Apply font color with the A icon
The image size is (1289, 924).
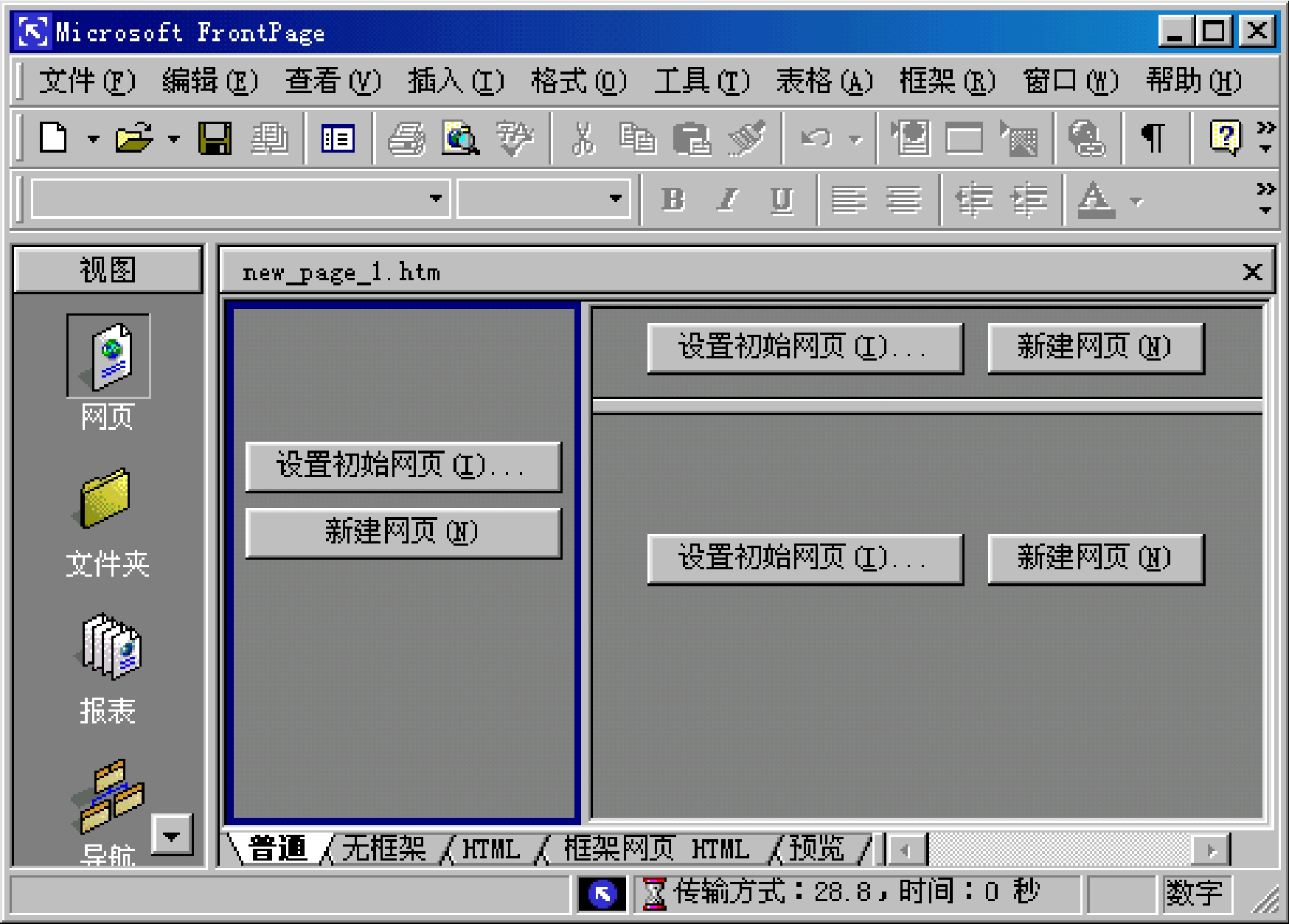point(1096,199)
